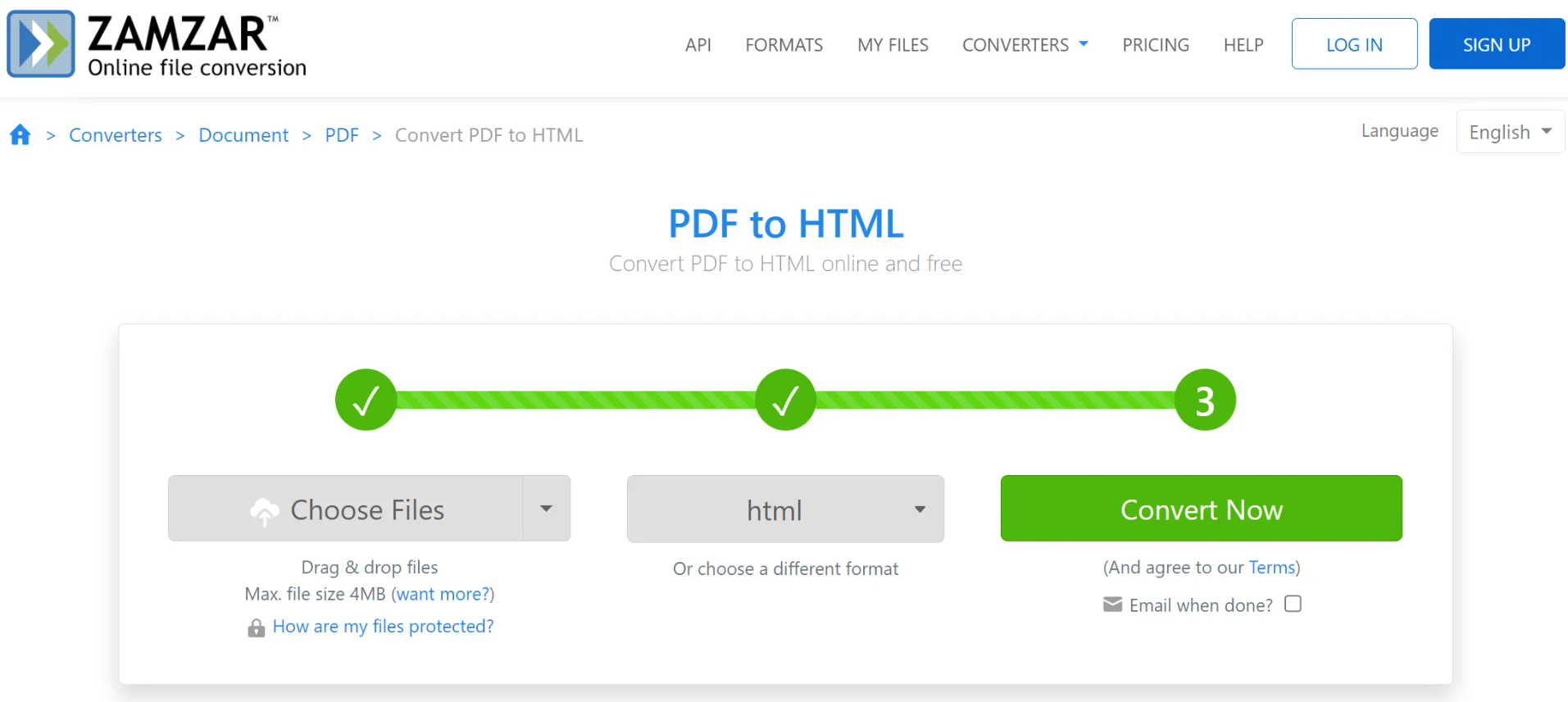
Task: Open the English language selector
Action: [x=1510, y=132]
